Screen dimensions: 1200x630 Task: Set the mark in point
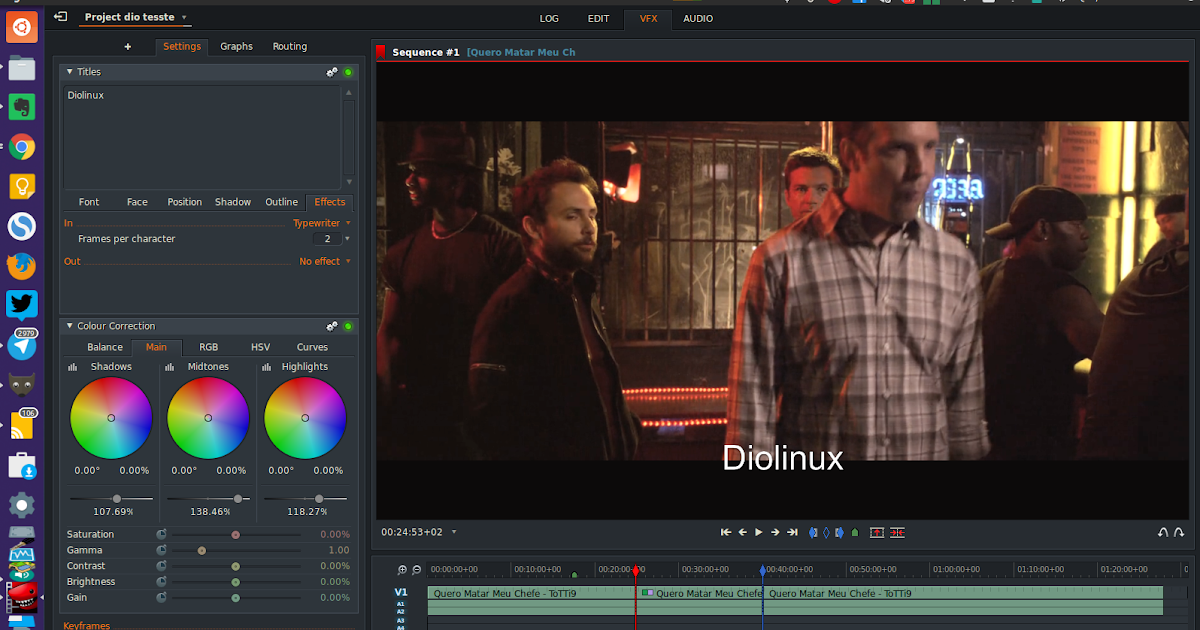pos(813,533)
